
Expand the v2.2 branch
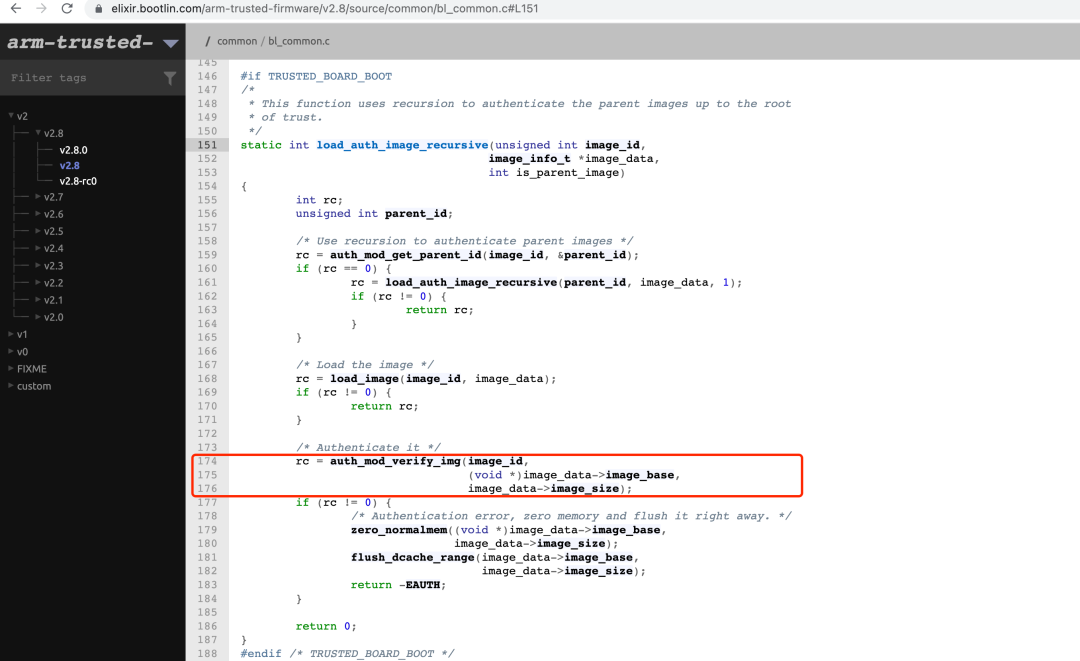pyautogui.click(x=39, y=282)
